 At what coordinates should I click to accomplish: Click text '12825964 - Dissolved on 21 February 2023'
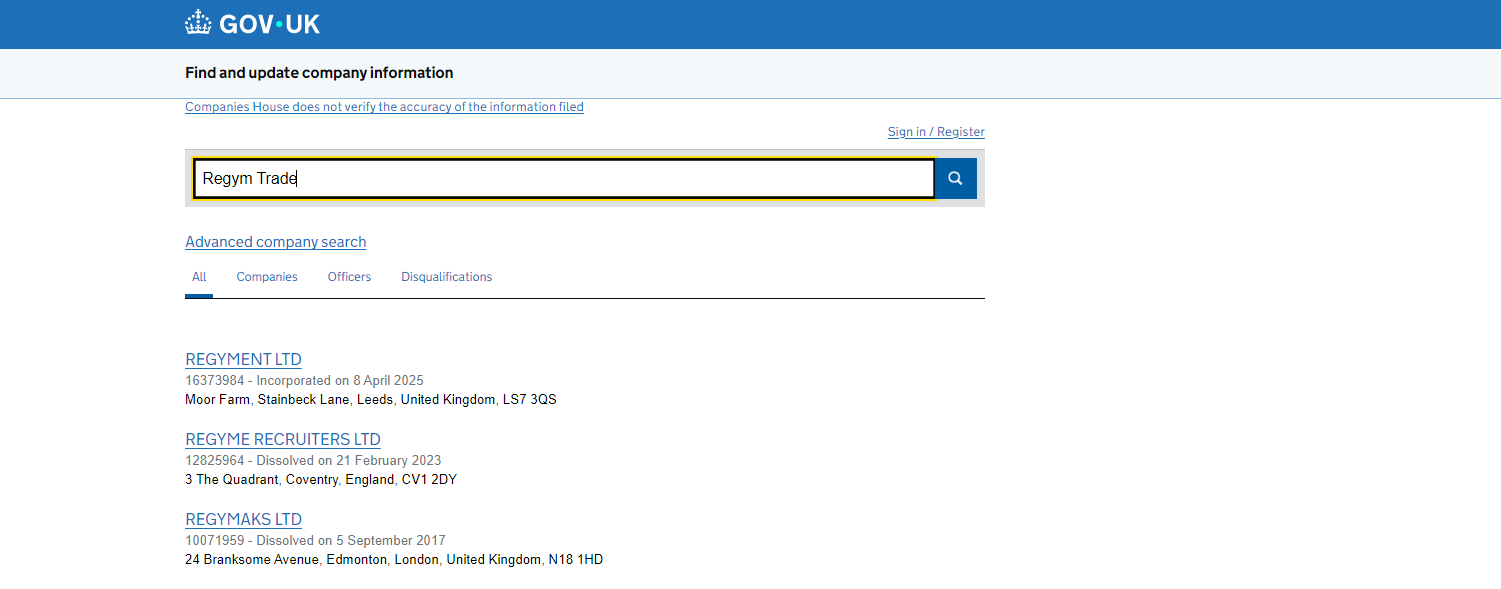313,461
